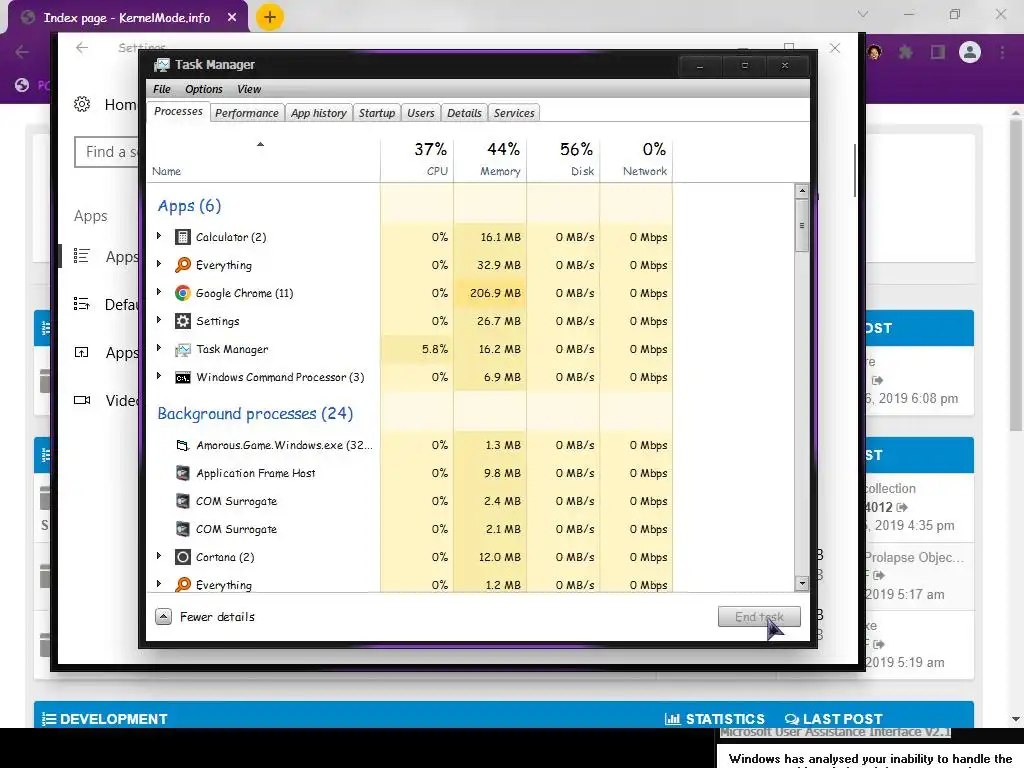
Task: Switch to the Details tab
Action: (x=464, y=113)
